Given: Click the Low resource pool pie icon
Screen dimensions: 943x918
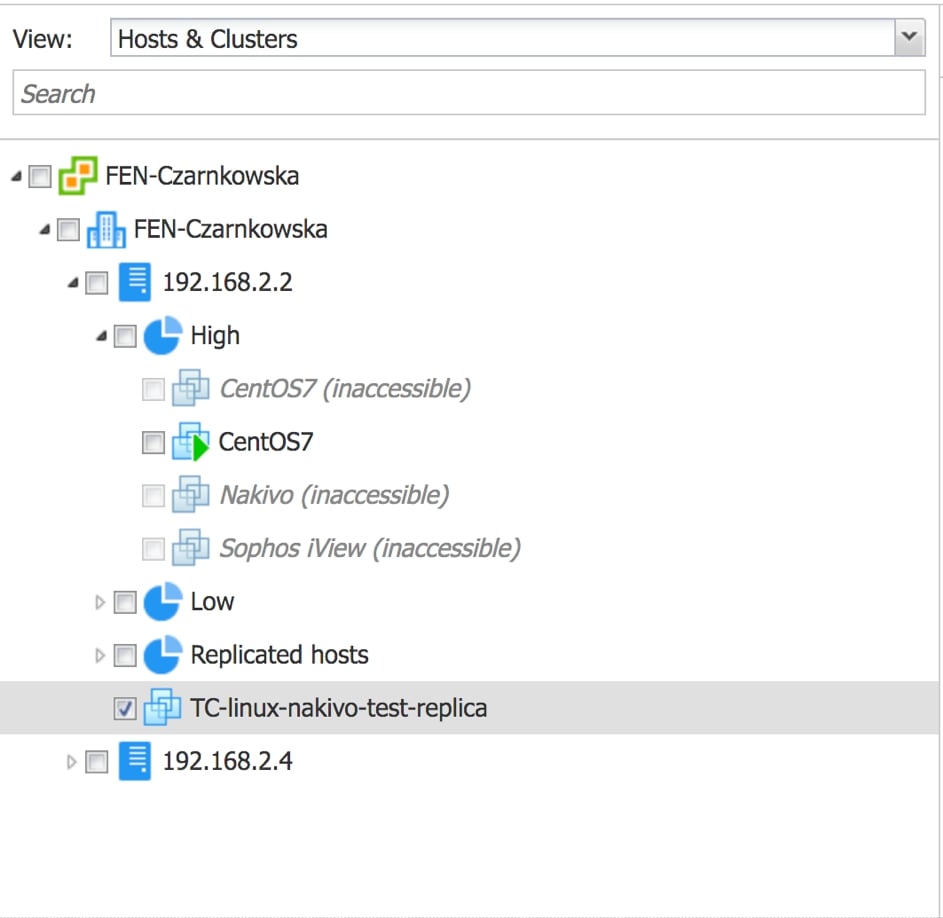Looking at the screenshot, I should [x=162, y=602].
